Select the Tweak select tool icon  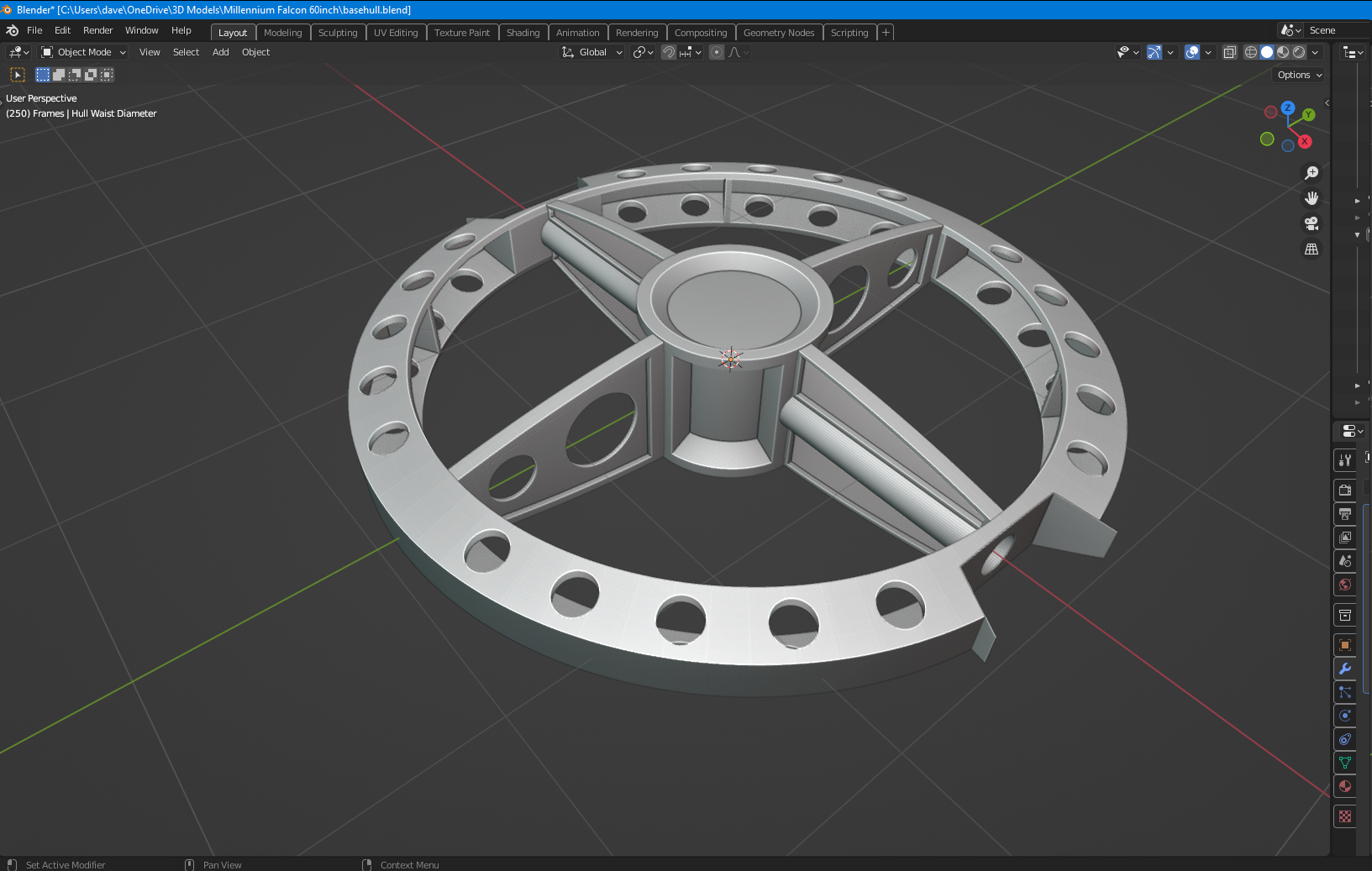[17, 75]
